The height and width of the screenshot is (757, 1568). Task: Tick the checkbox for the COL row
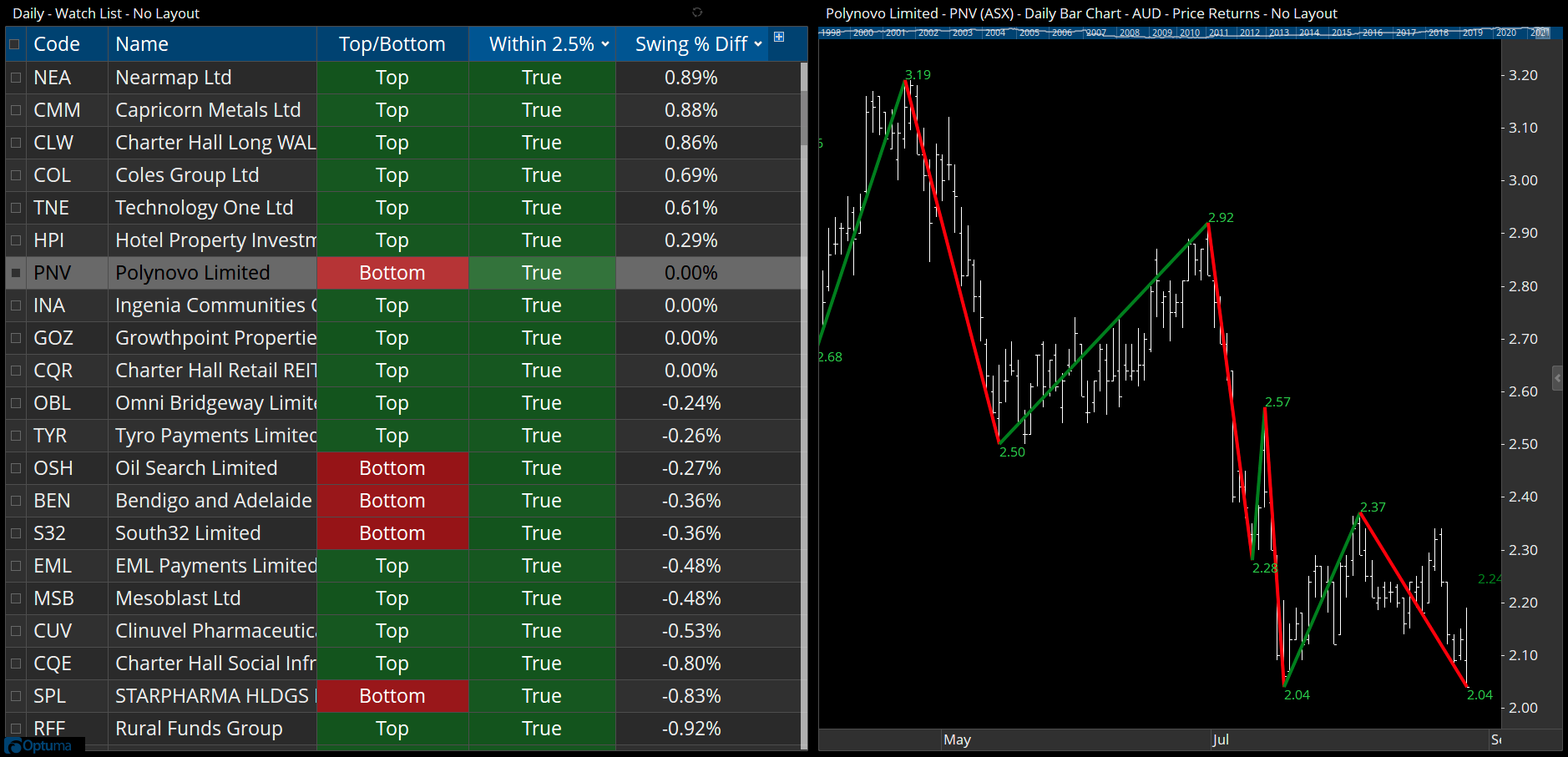(x=15, y=175)
